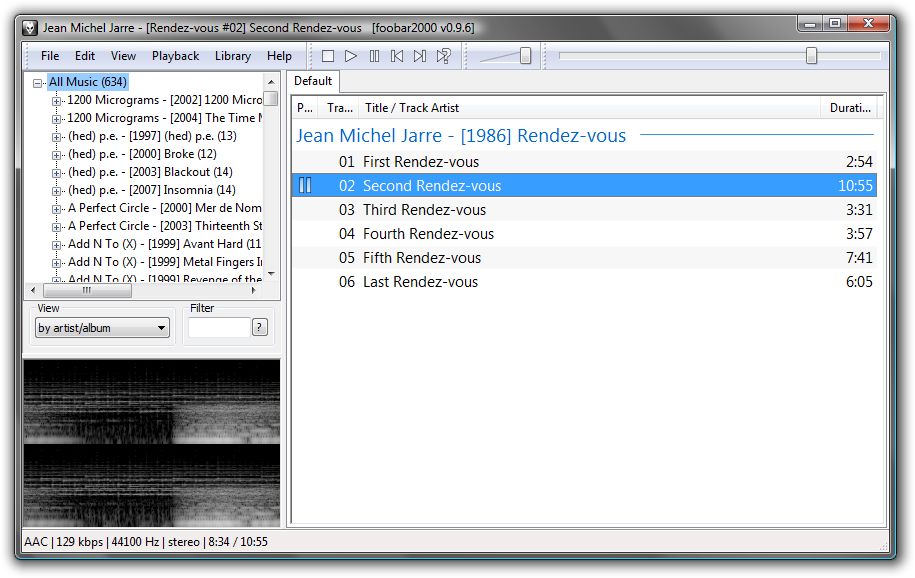Image resolution: width=915 pixels, height=578 pixels.
Task: Click the seek bar position handle
Action: [811, 56]
